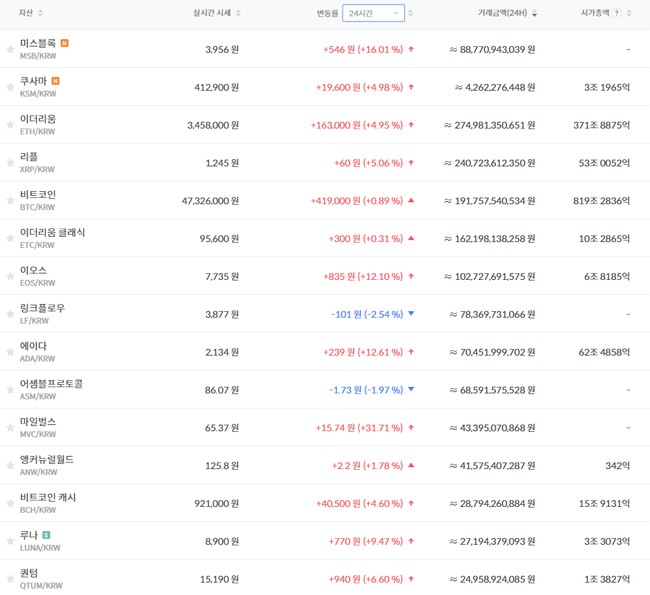Click the blue down triangle for 링크플로우
This screenshot has height=595, width=650.
tap(411, 313)
